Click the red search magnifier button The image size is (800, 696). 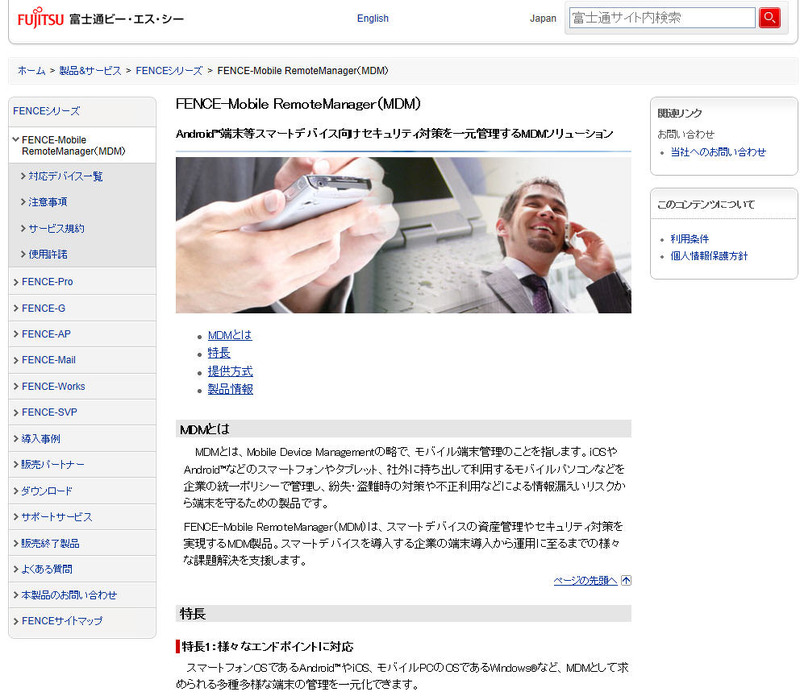tap(769, 18)
